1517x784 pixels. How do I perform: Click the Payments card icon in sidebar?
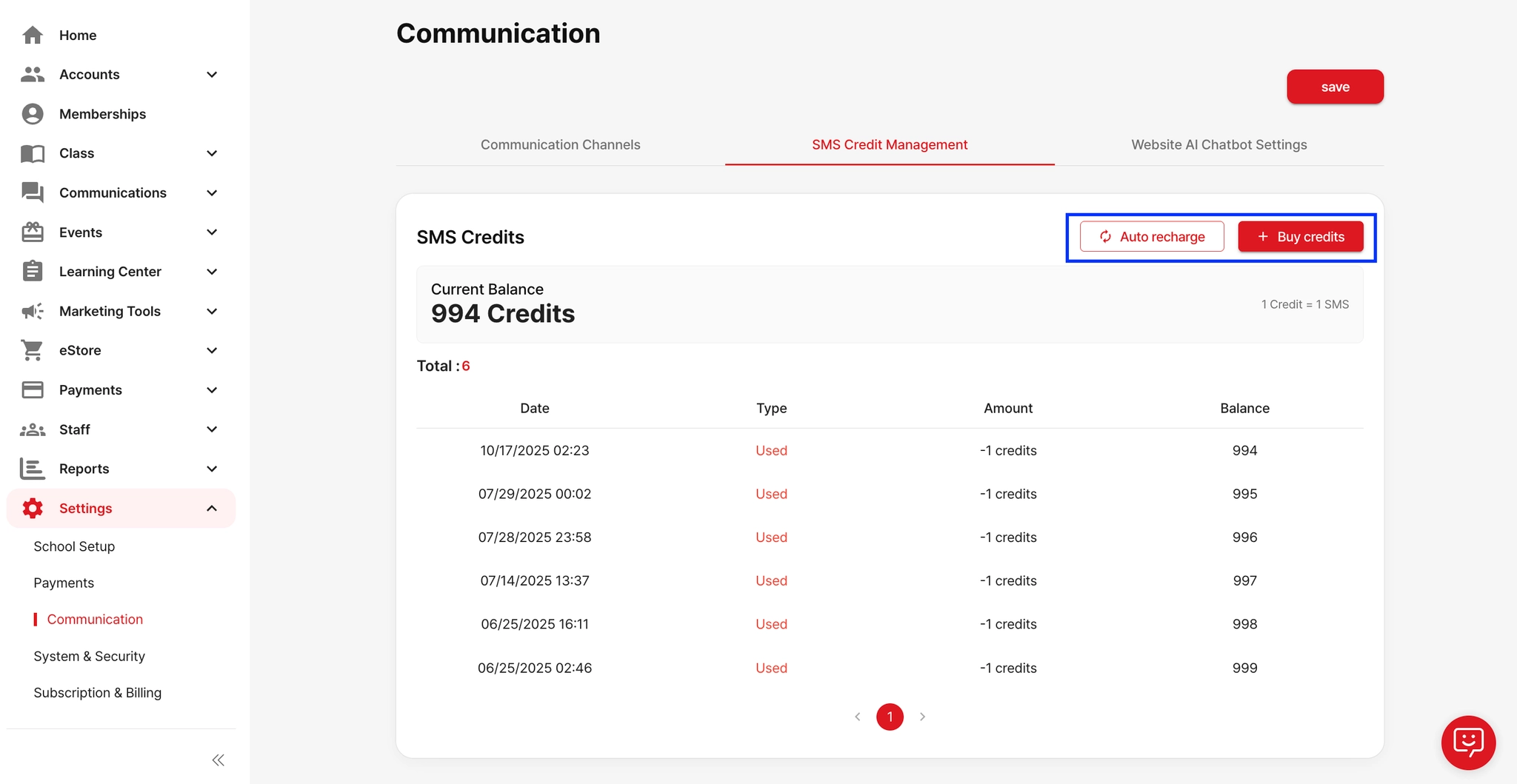[33, 389]
